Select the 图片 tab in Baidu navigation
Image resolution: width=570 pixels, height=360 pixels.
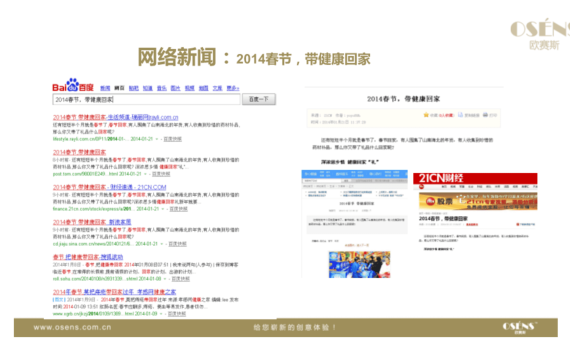coord(175,88)
